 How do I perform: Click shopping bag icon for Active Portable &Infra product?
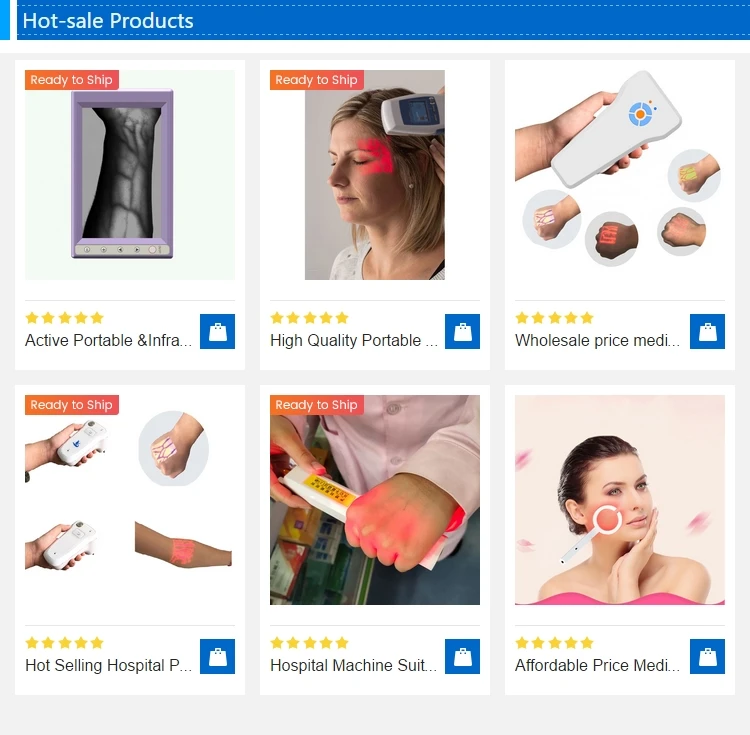pos(217,331)
